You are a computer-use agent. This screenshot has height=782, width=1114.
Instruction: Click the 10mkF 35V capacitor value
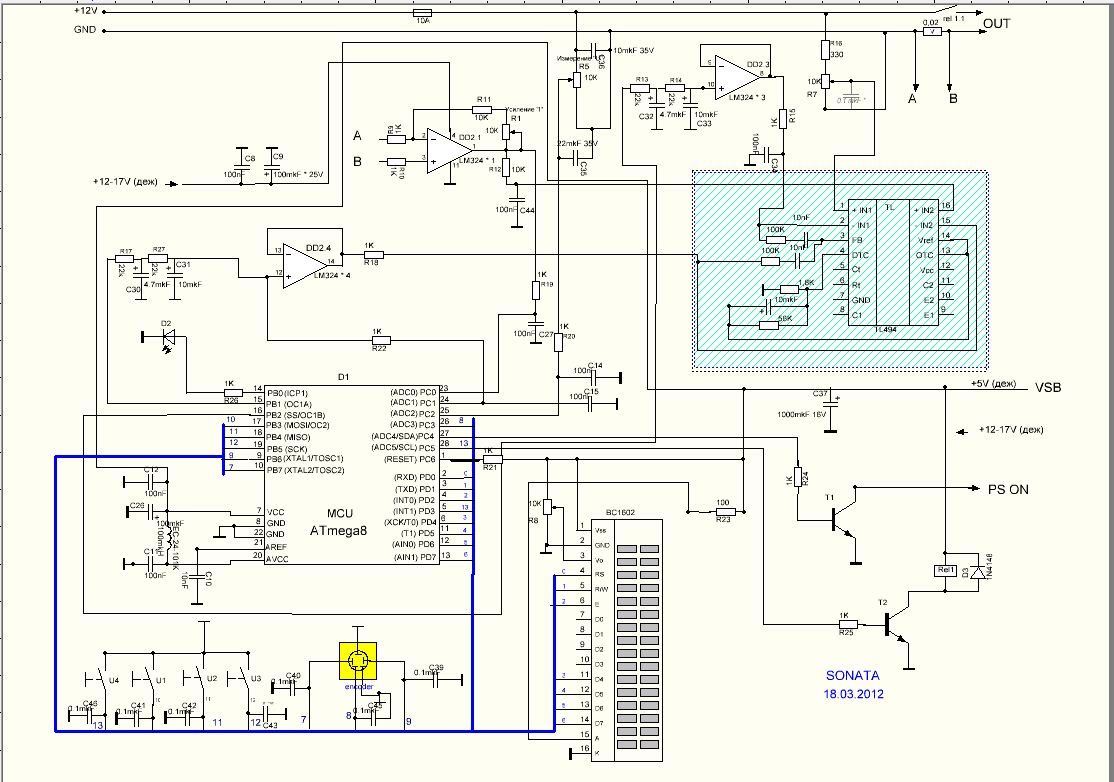tap(633, 51)
